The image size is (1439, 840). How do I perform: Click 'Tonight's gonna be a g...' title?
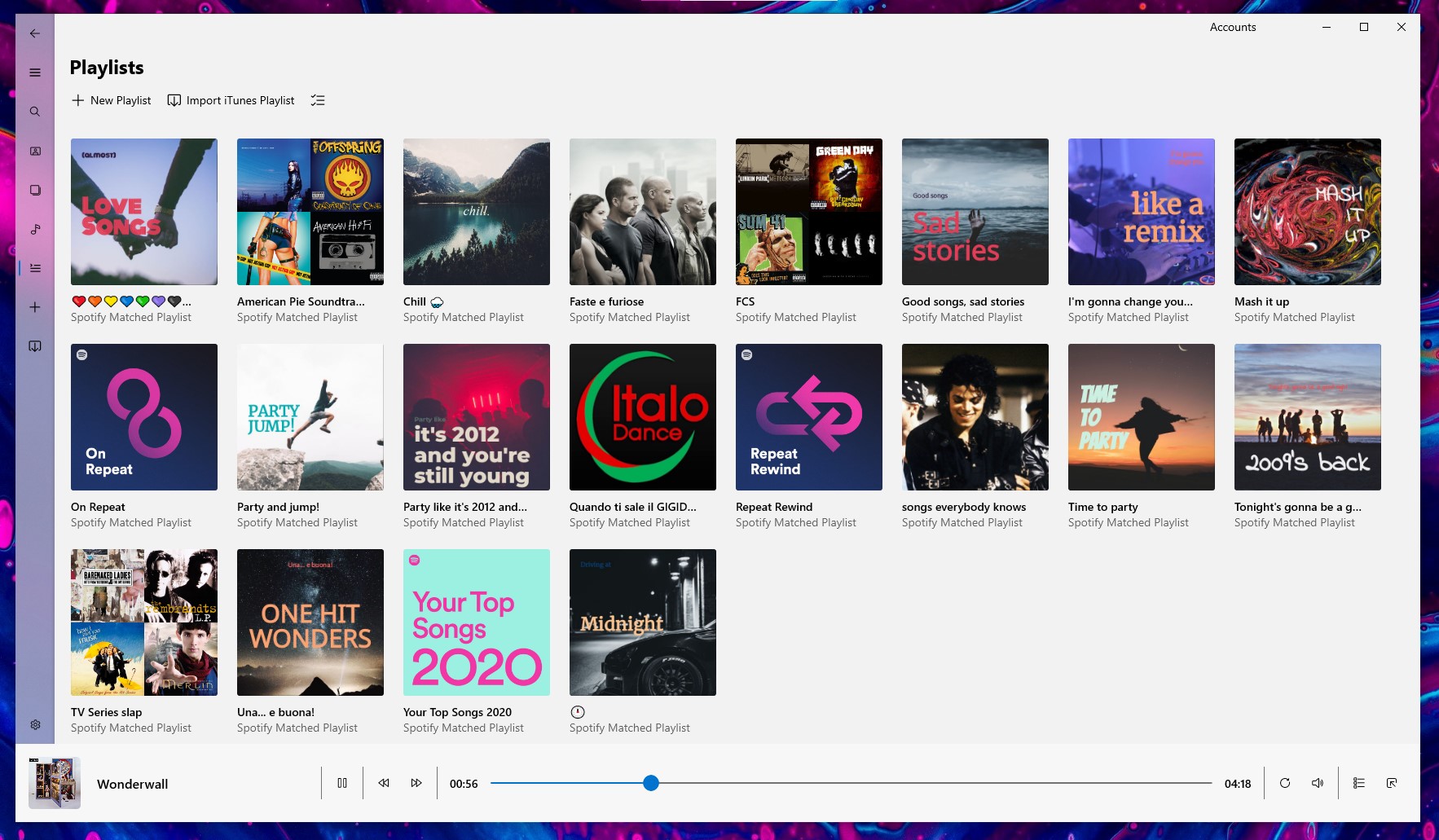[1297, 507]
